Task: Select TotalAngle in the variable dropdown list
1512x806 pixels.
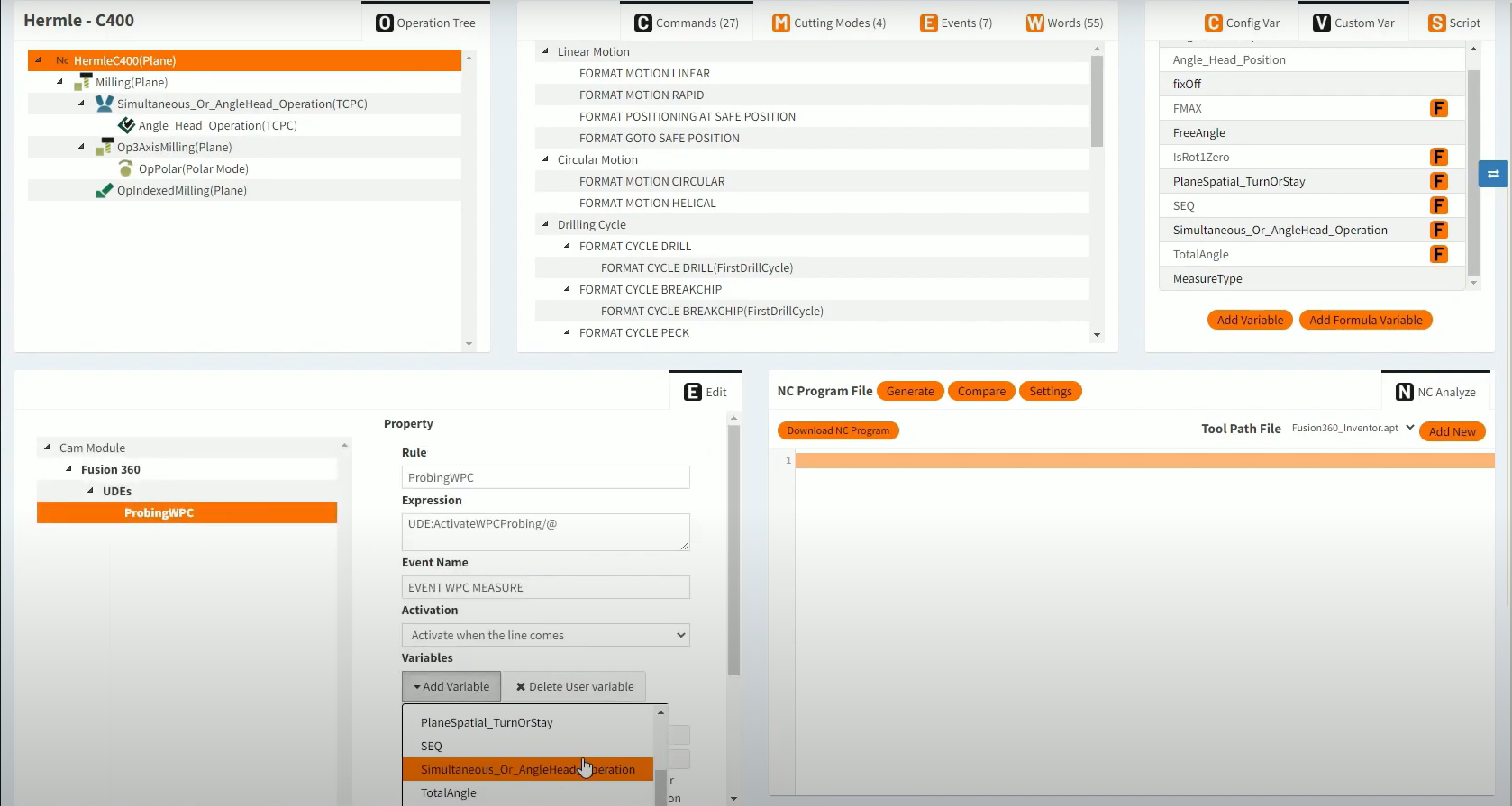Action: point(449,792)
